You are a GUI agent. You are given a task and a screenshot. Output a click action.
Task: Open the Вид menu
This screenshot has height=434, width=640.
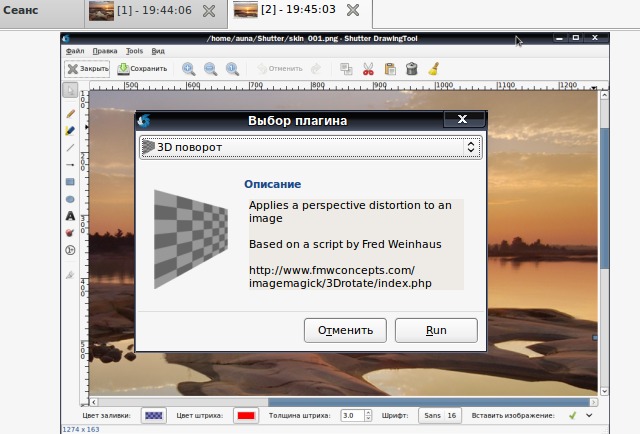(x=158, y=51)
